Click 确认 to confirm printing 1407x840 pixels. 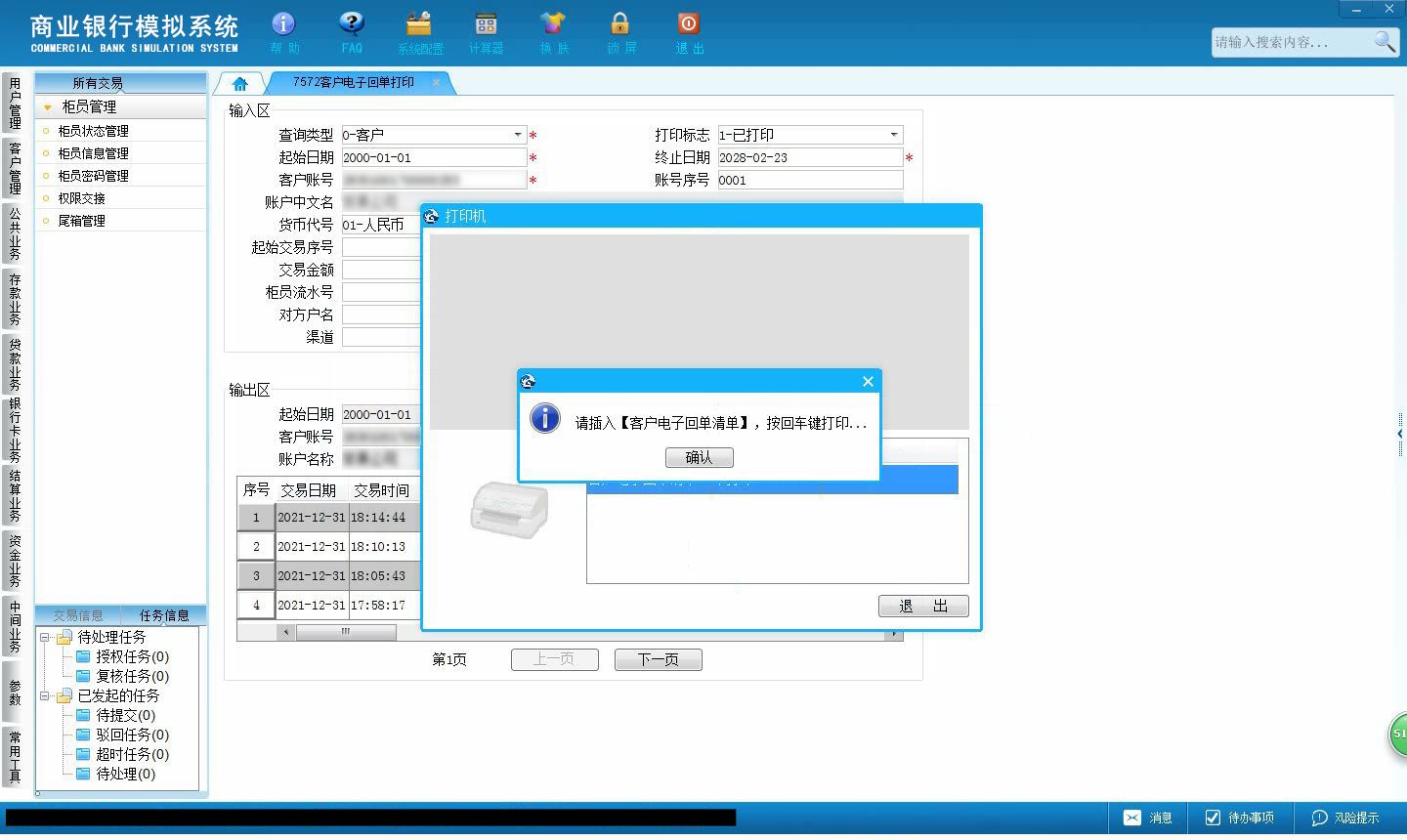tap(699, 457)
